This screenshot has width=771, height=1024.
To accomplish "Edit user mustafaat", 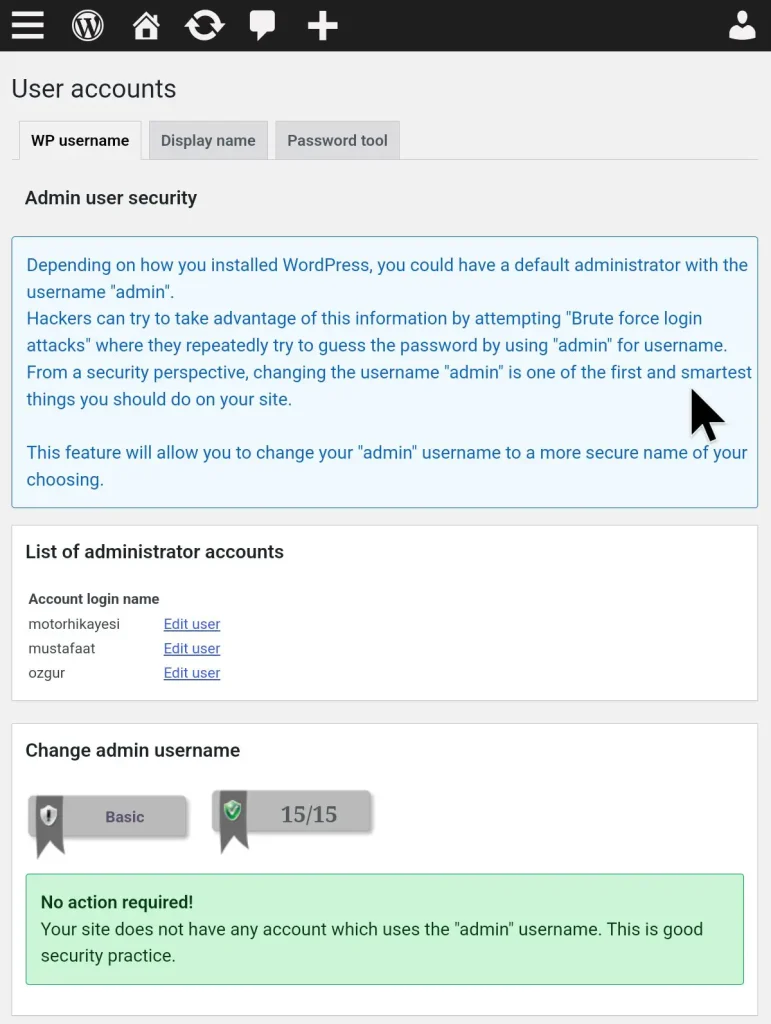I will [x=192, y=648].
